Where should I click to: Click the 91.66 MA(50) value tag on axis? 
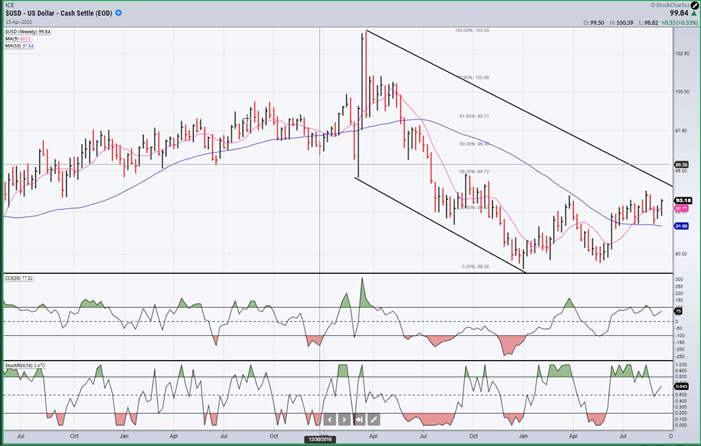click(684, 226)
